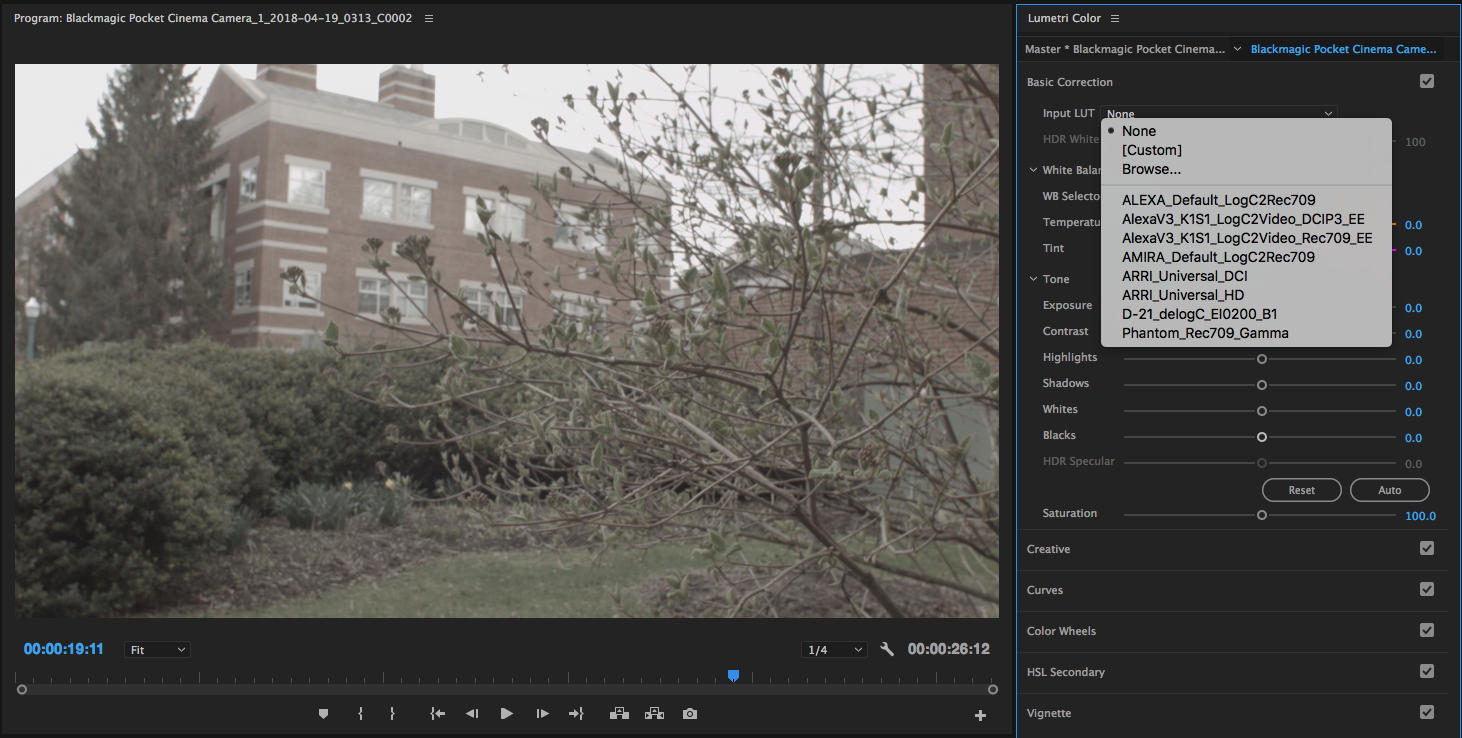1462x738 pixels.
Task: Click the Mark Out icon
Action: tap(392, 713)
